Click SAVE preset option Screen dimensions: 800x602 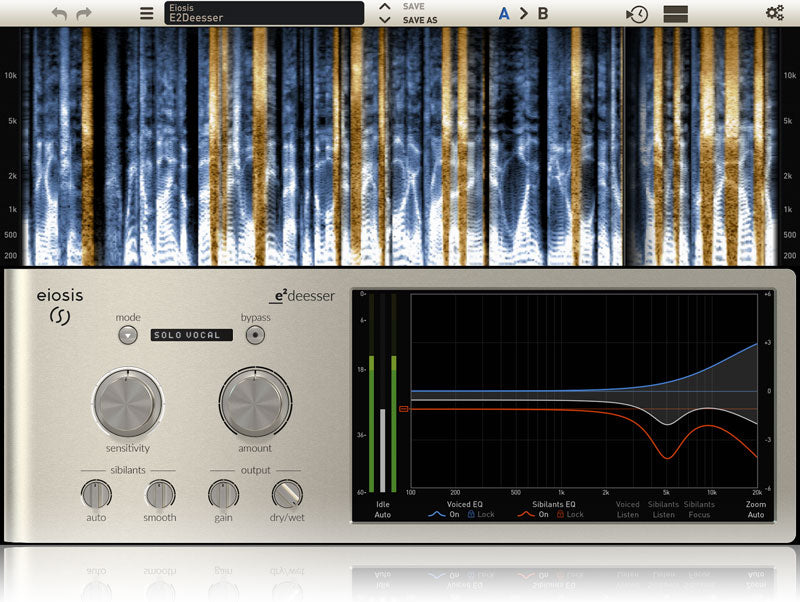click(x=414, y=7)
